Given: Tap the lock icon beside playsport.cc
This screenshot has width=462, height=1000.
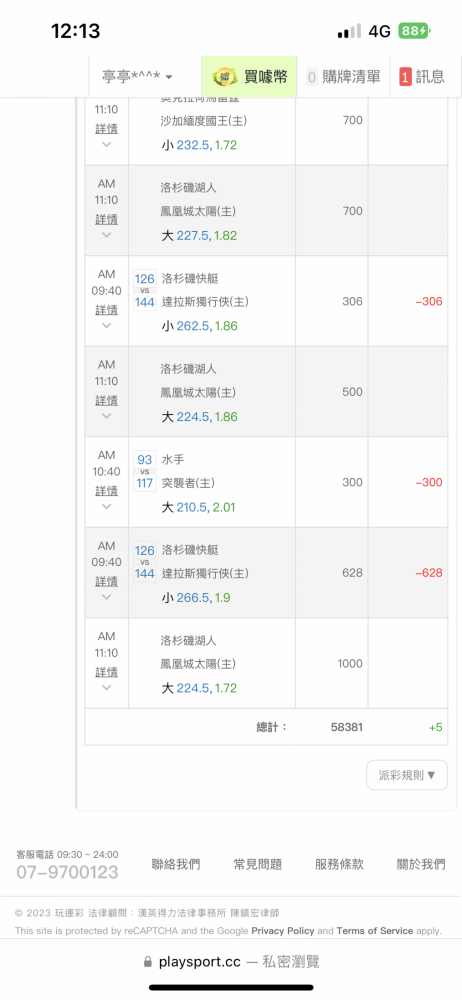Looking at the screenshot, I should point(148,962).
